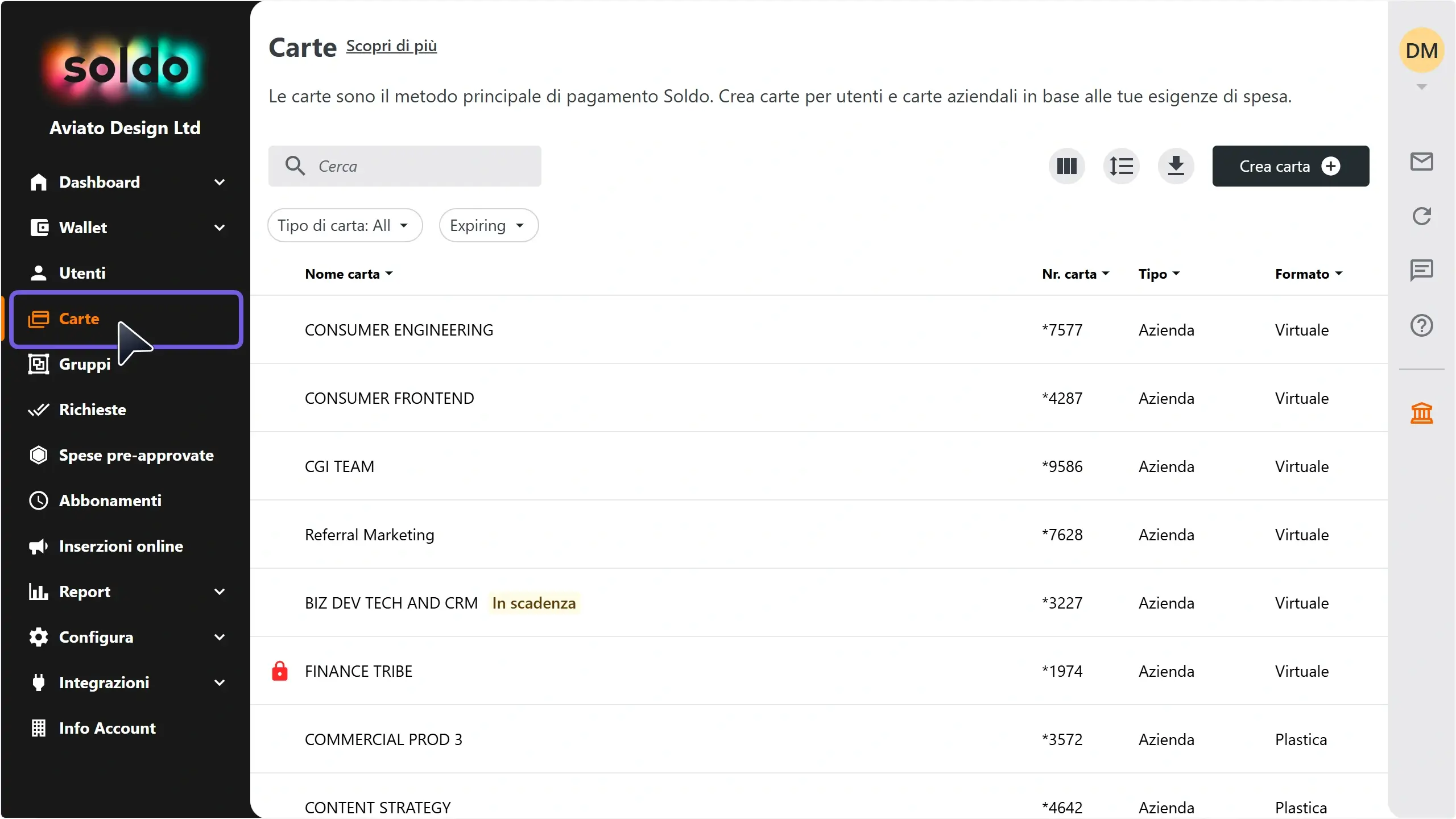Click into the Cerca search field

tap(404, 166)
